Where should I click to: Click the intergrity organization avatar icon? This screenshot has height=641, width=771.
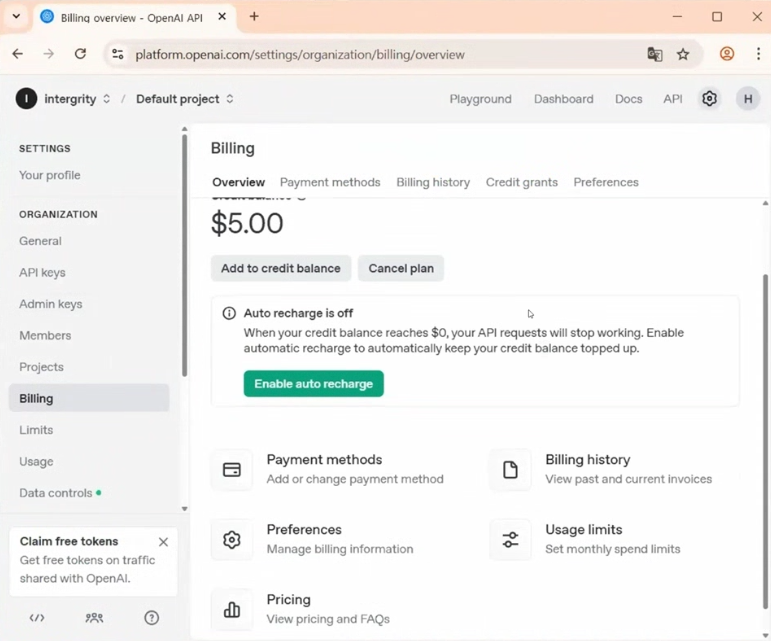(27, 99)
